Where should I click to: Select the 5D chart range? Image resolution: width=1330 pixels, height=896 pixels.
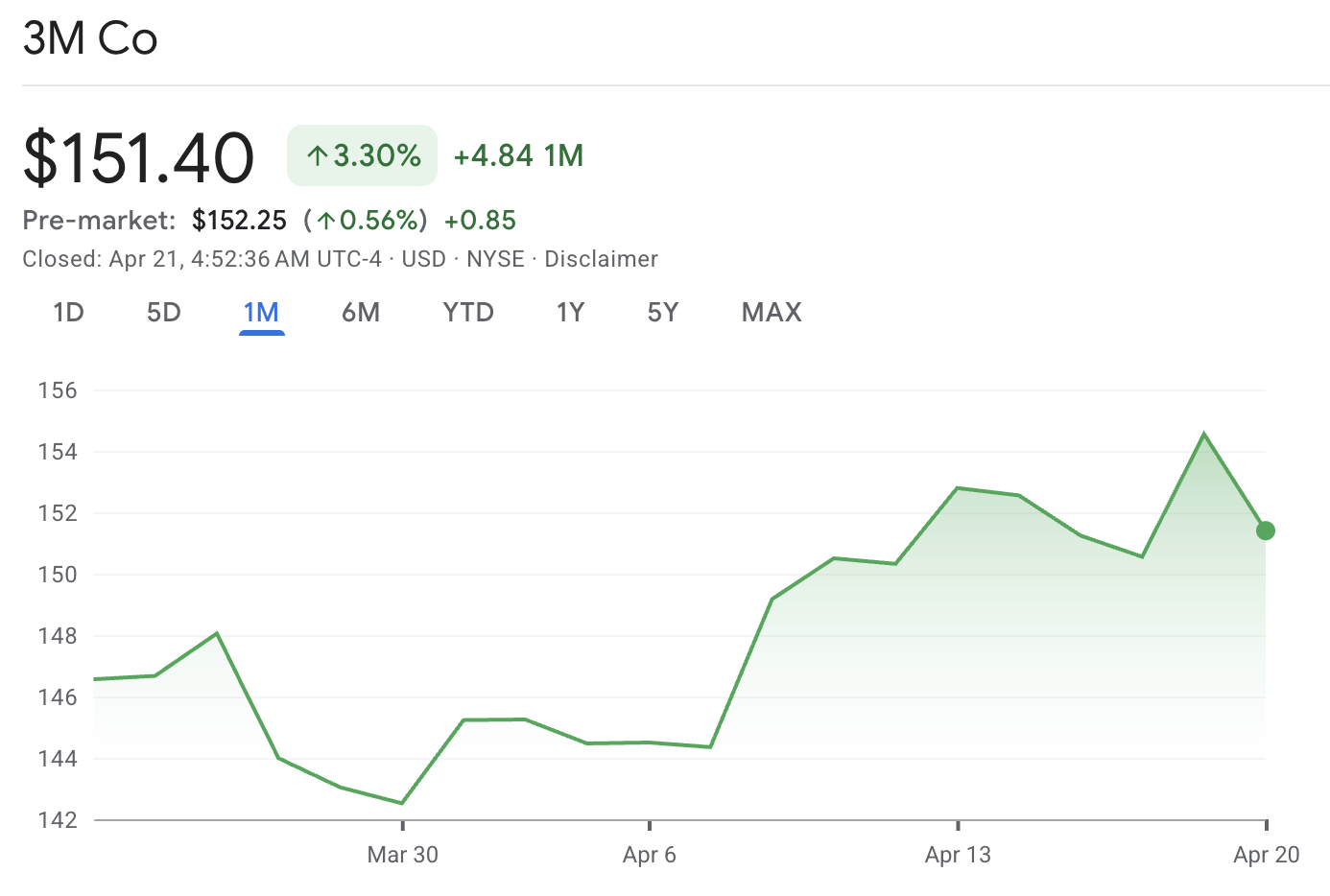click(x=163, y=313)
